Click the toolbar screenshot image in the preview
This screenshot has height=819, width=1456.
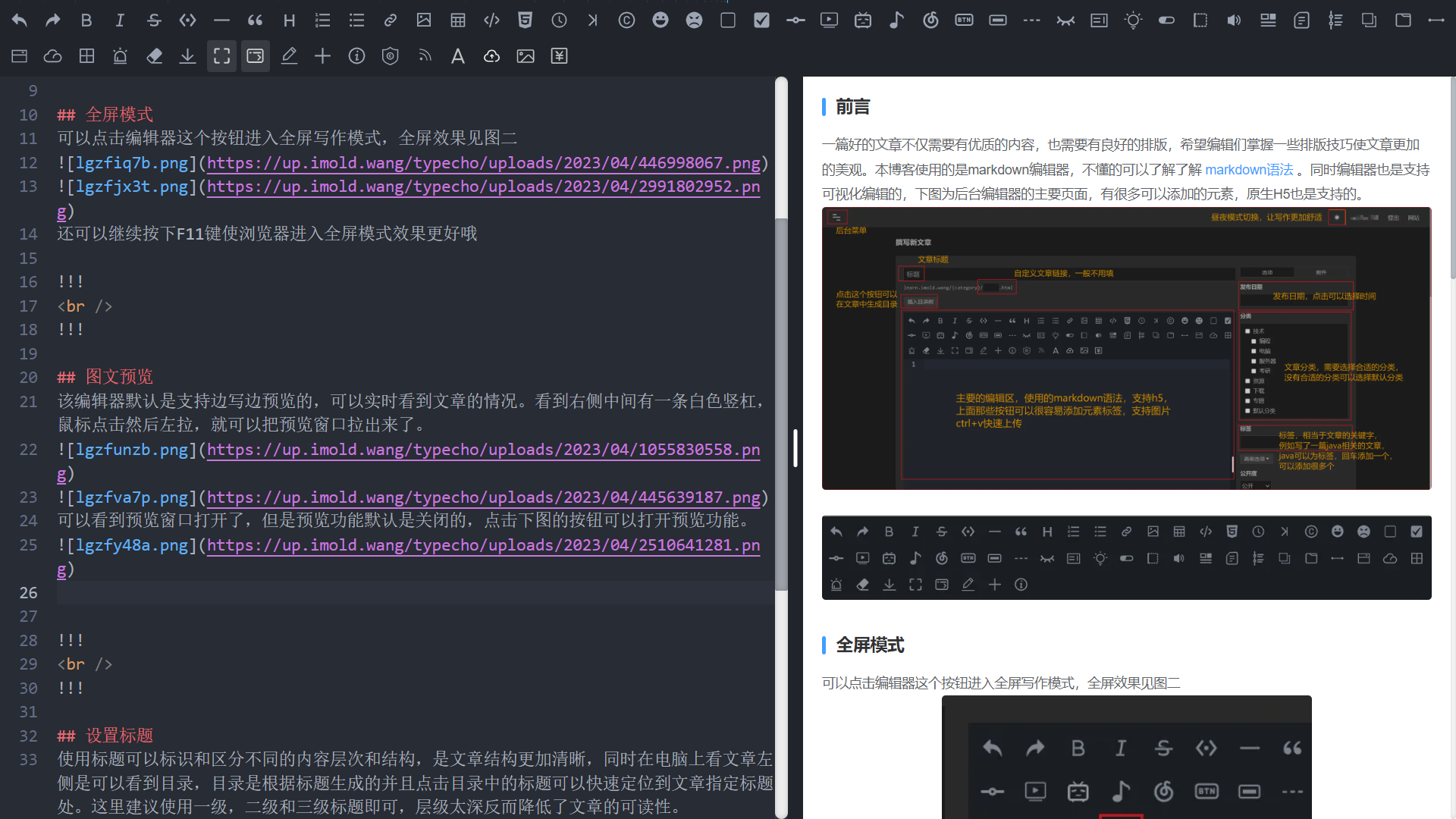[x=1126, y=558]
